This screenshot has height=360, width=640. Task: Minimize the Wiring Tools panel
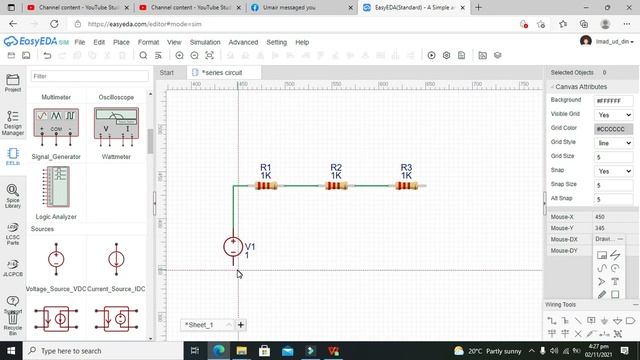pyautogui.click(x=636, y=304)
